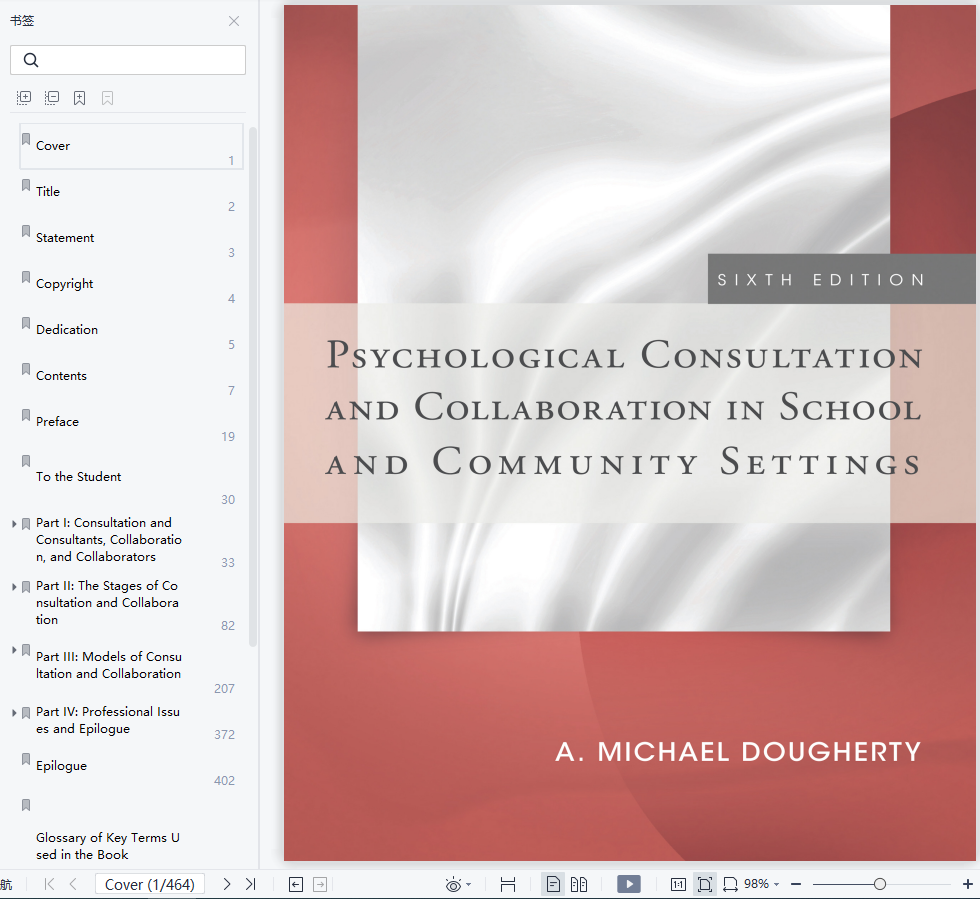Click the zoom slider handle

click(x=880, y=884)
